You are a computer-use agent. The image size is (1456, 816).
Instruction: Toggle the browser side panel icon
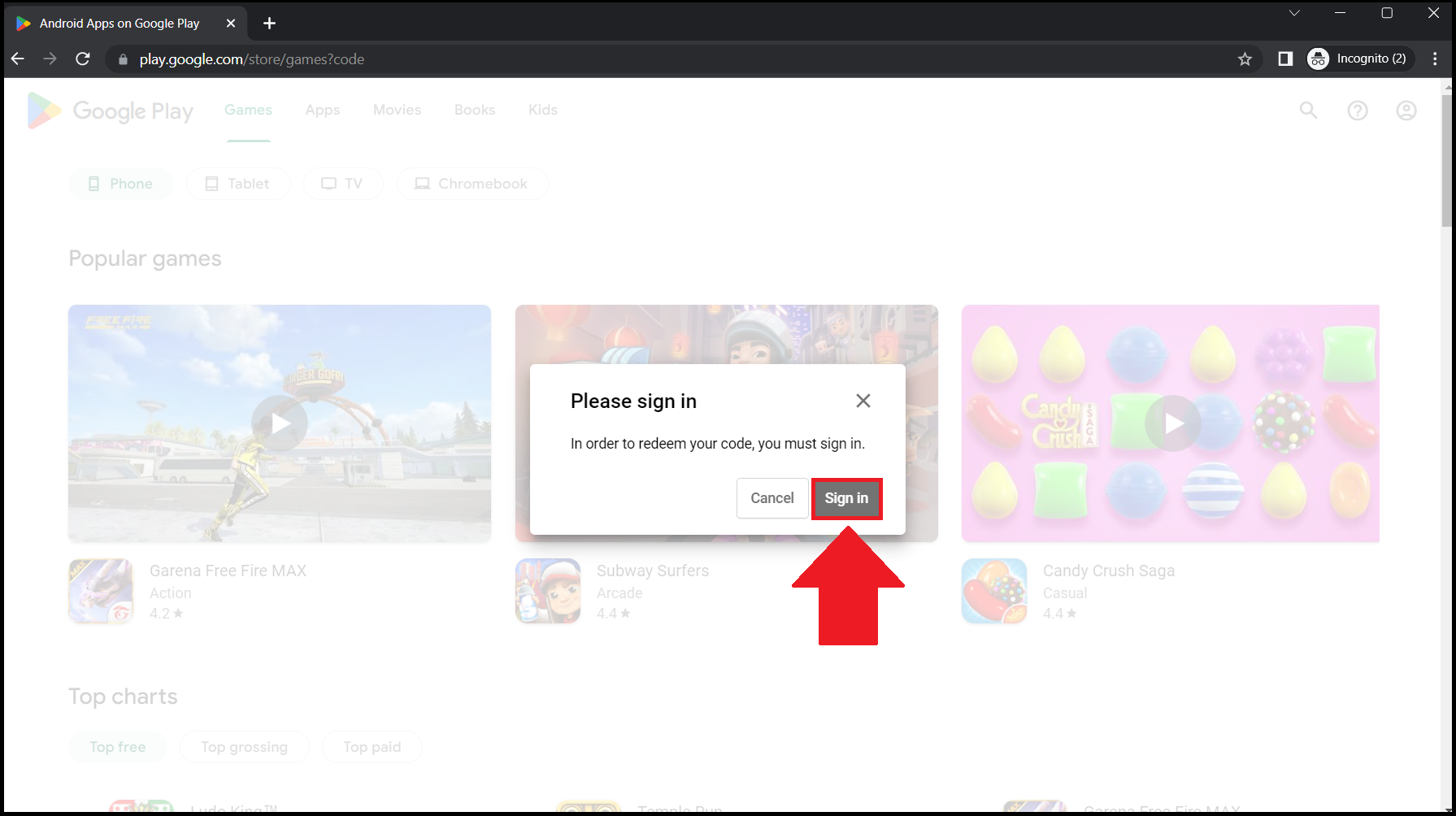[1285, 59]
